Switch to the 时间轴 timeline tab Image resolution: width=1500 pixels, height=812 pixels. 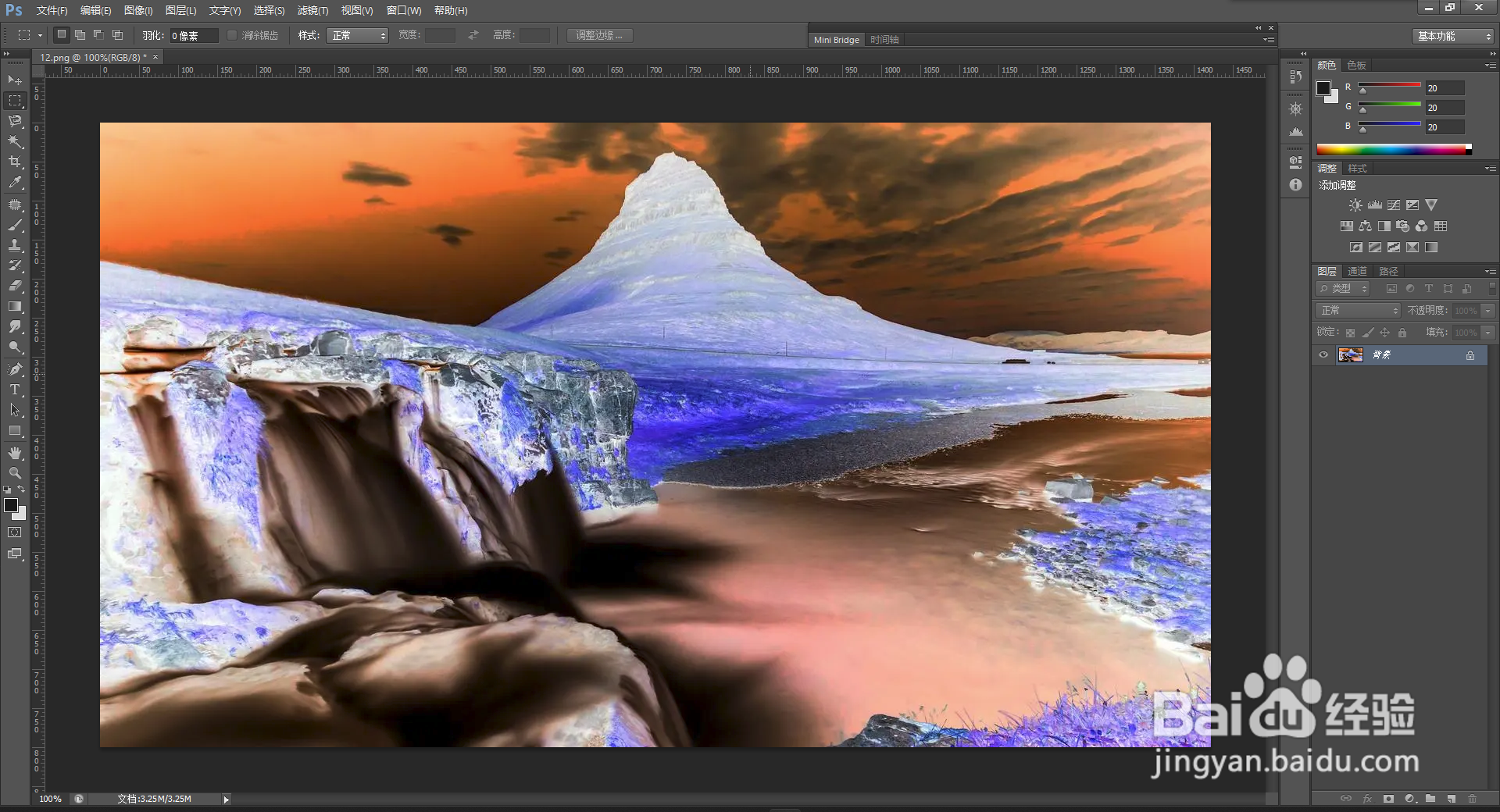pos(884,40)
